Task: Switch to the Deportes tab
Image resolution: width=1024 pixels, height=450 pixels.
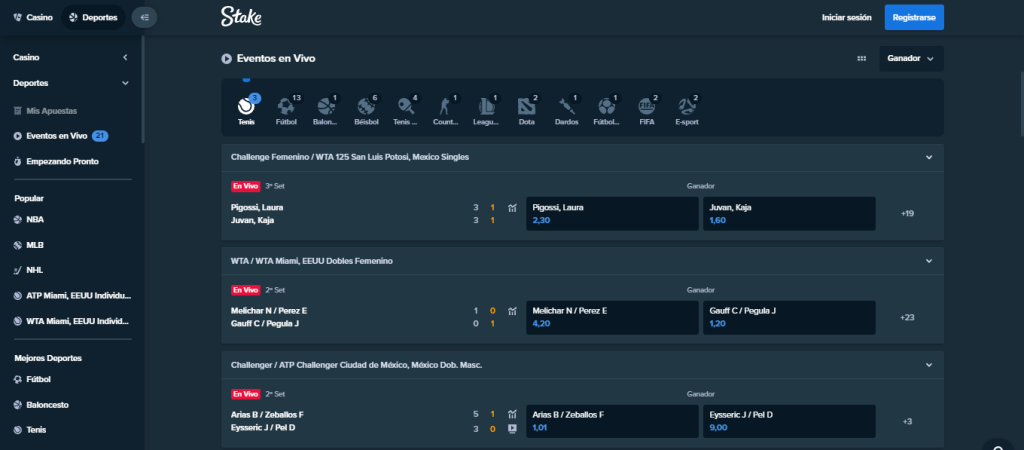Action: click(93, 18)
